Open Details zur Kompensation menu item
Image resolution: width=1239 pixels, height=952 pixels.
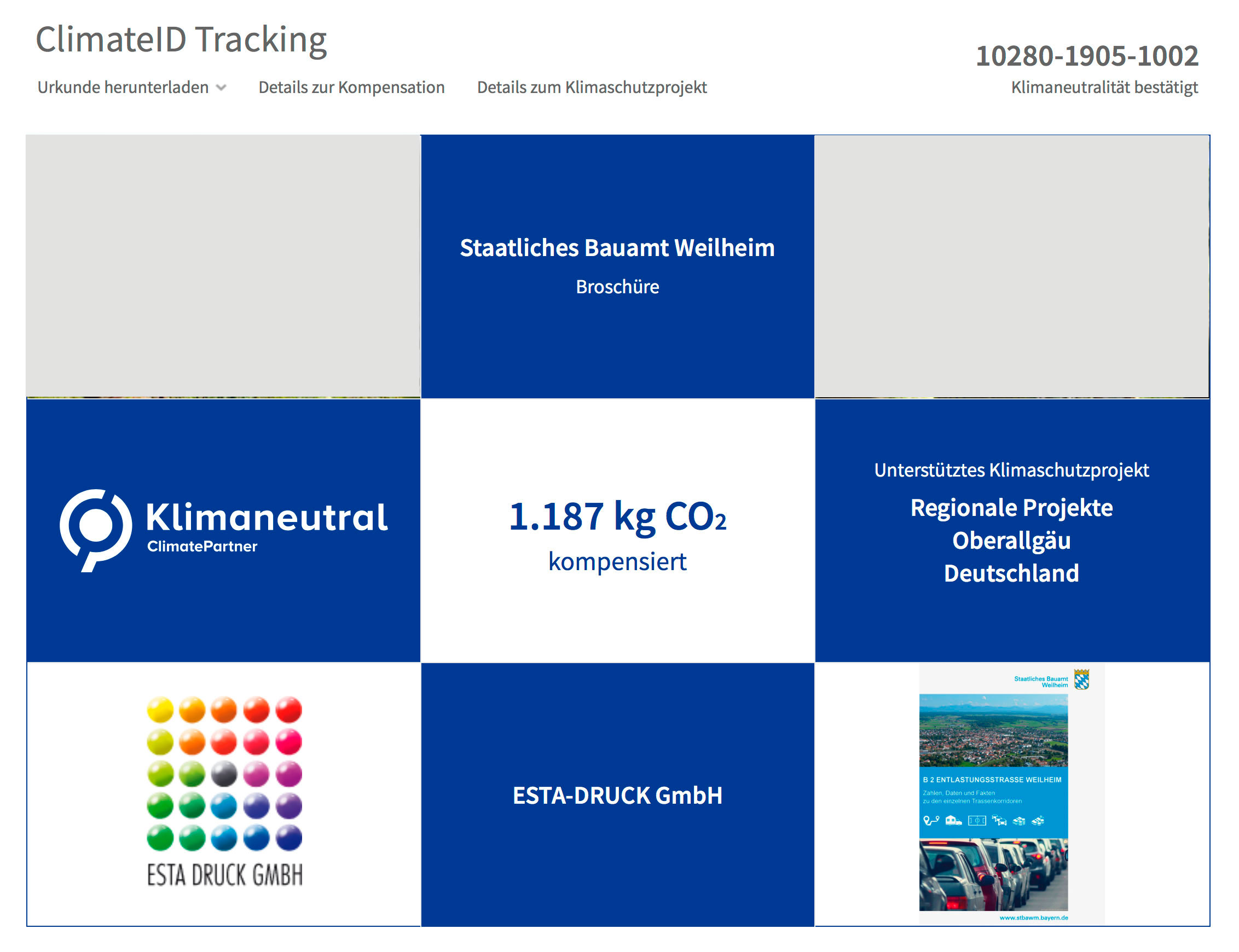(351, 88)
